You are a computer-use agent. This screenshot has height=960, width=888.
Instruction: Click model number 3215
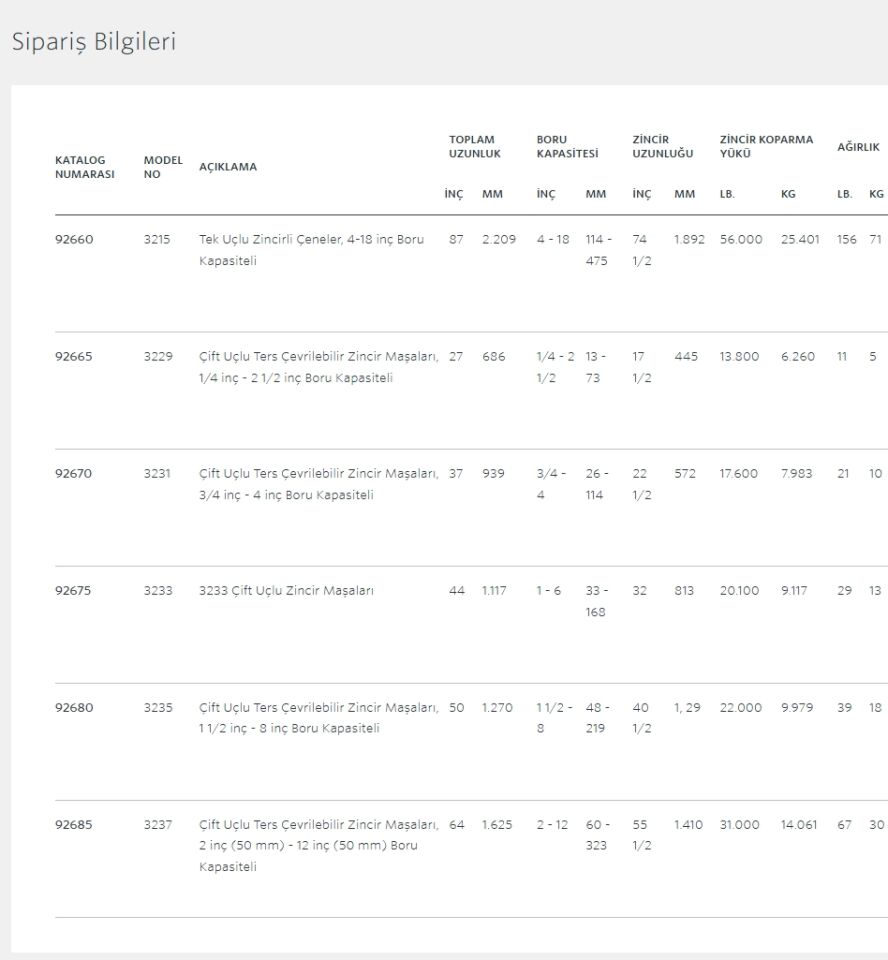coord(158,240)
